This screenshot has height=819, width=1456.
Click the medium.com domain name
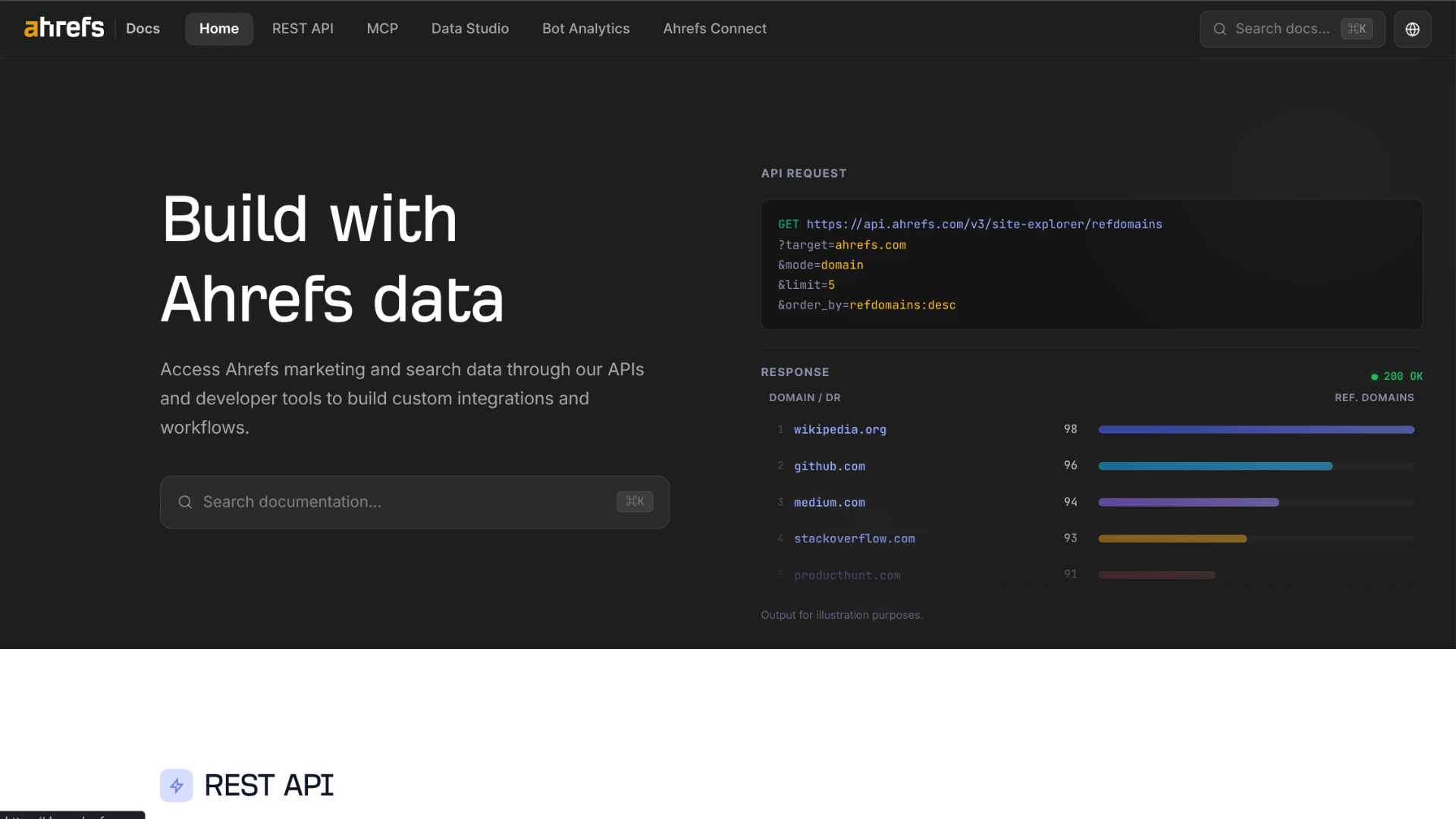829,503
